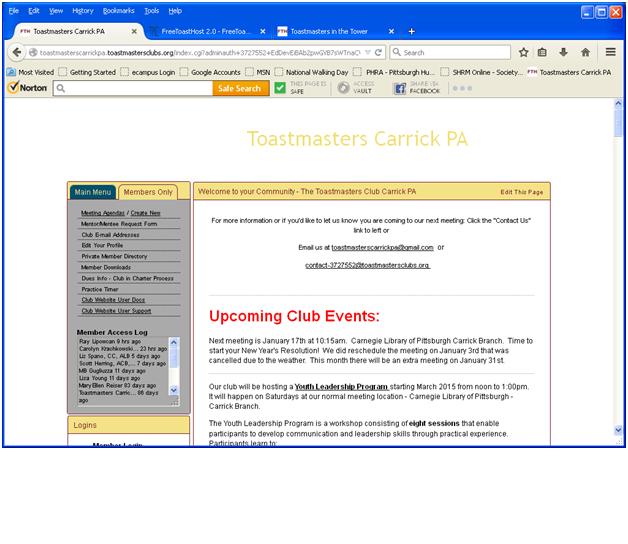Open the Tools menu

[x=151, y=11]
